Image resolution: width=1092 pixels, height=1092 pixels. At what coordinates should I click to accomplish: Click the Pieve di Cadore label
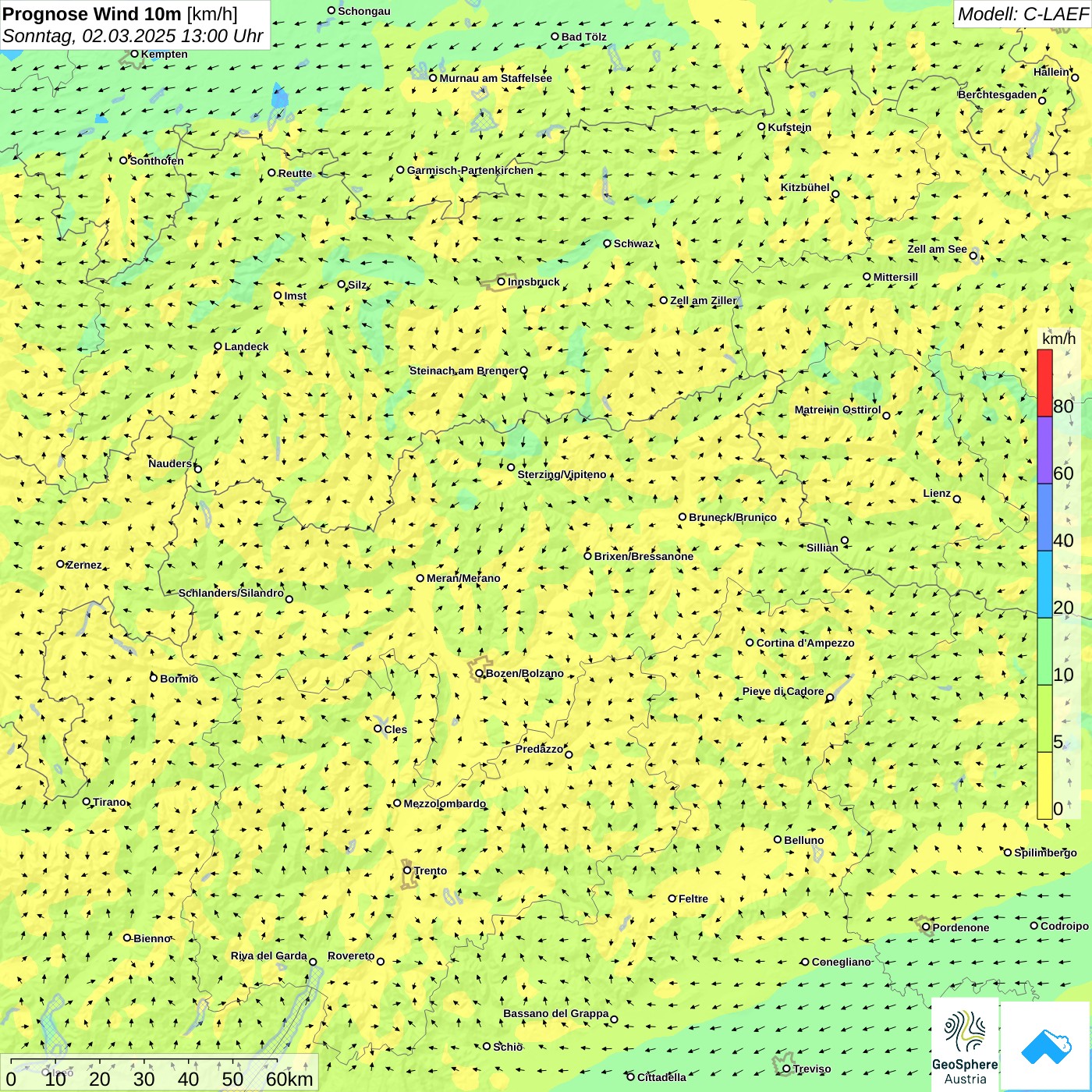coord(783,691)
